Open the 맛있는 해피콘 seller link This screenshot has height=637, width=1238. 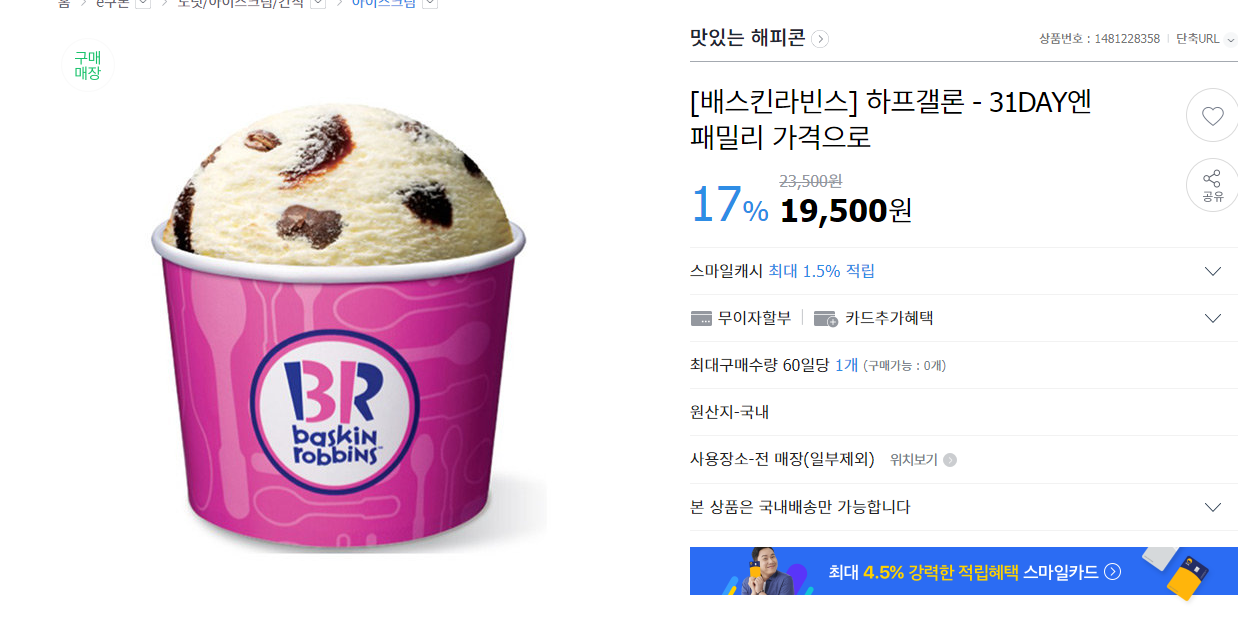click(x=747, y=38)
